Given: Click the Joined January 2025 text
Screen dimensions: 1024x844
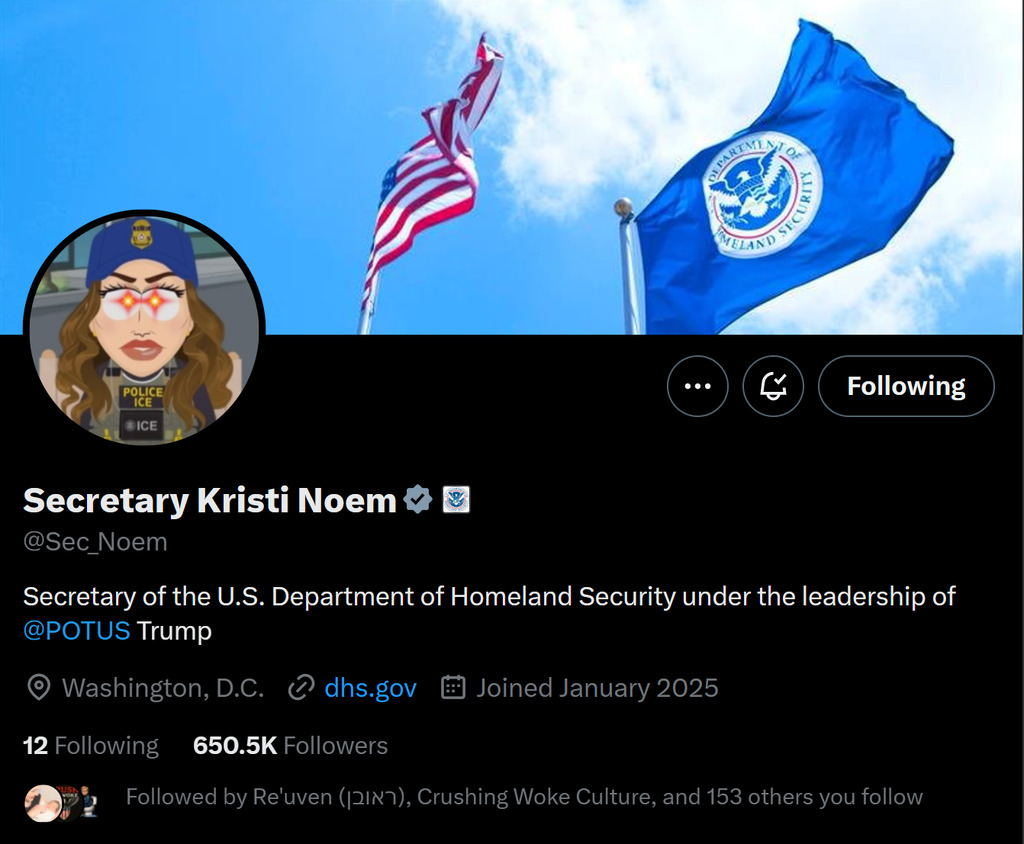Looking at the screenshot, I should (x=597, y=688).
